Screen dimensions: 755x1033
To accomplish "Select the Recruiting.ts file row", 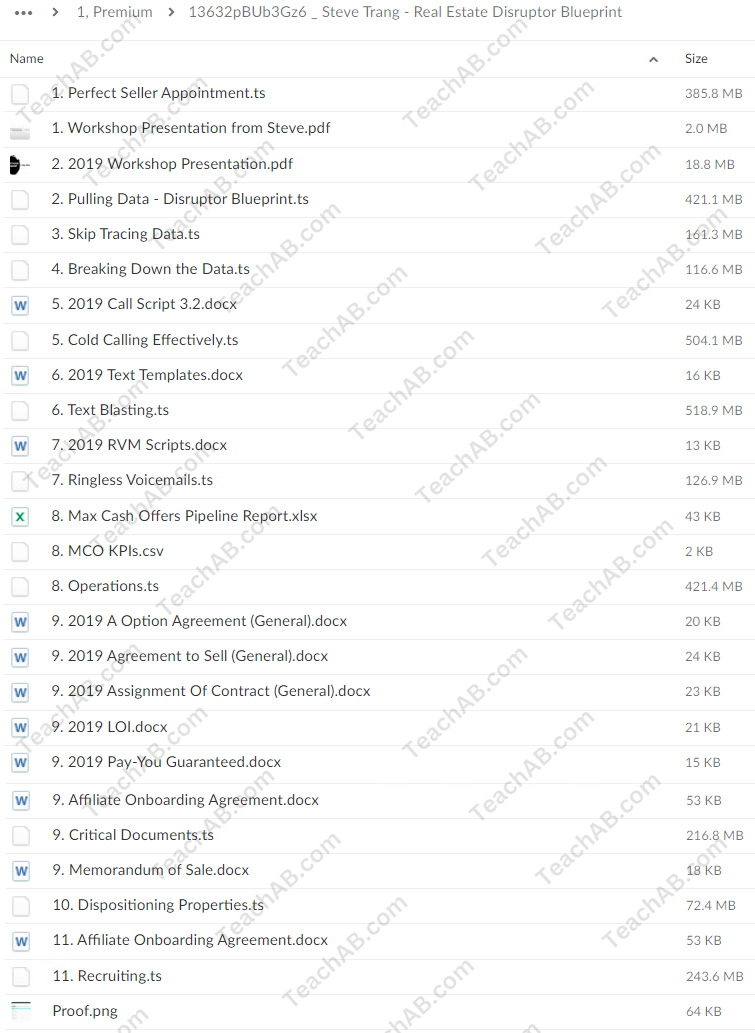I will pos(107,976).
